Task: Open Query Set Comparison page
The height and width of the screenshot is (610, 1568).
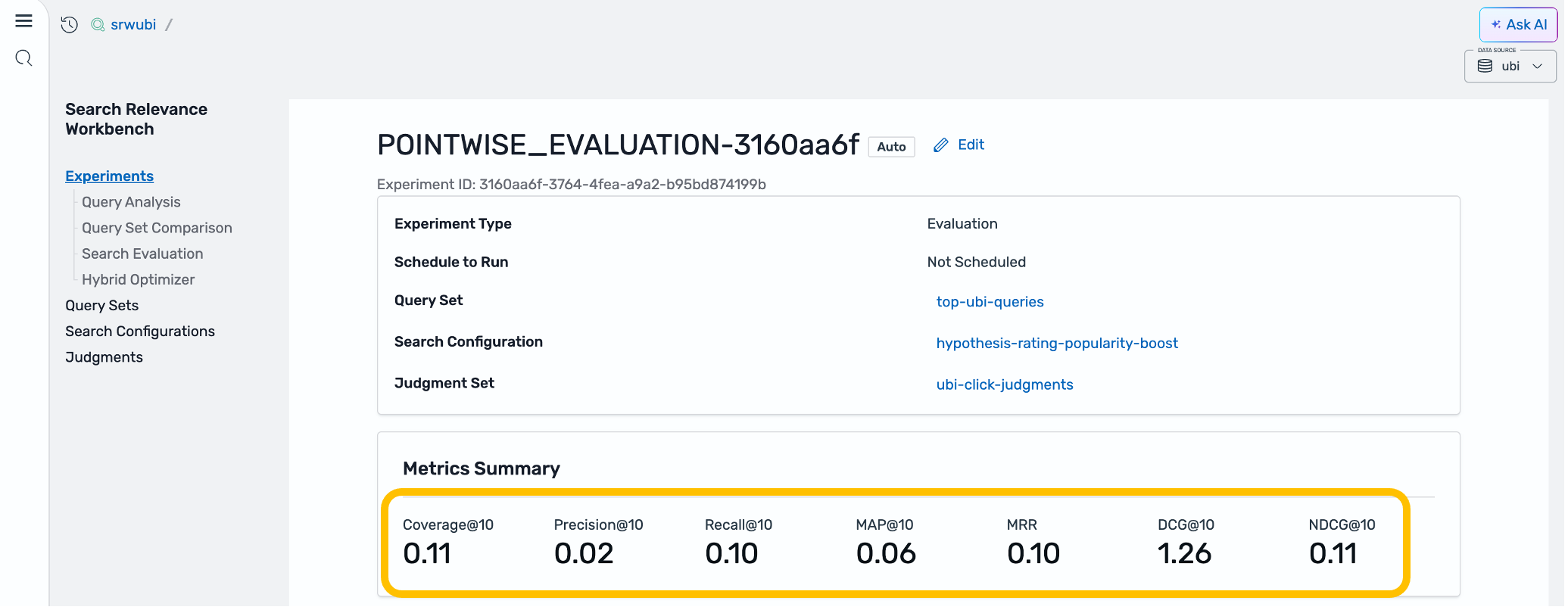Action: coord(157,228)
